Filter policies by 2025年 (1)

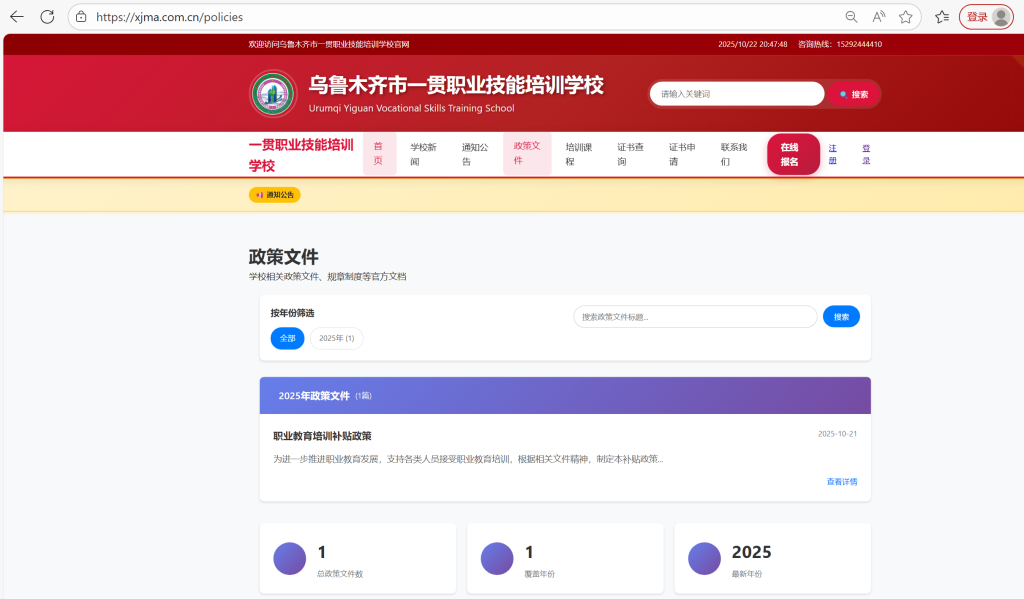(336, 339)
